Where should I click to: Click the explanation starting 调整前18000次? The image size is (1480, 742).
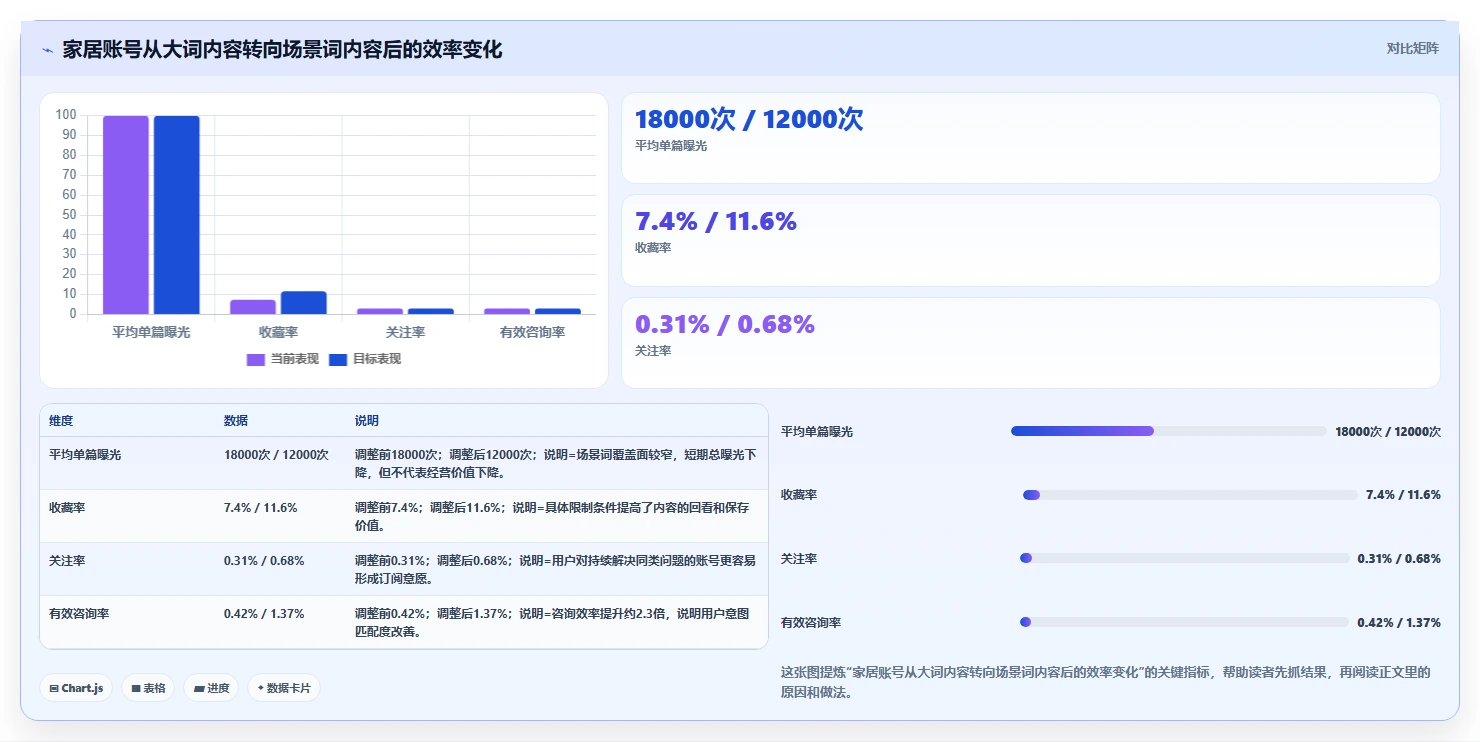click(x=555, y=463)
